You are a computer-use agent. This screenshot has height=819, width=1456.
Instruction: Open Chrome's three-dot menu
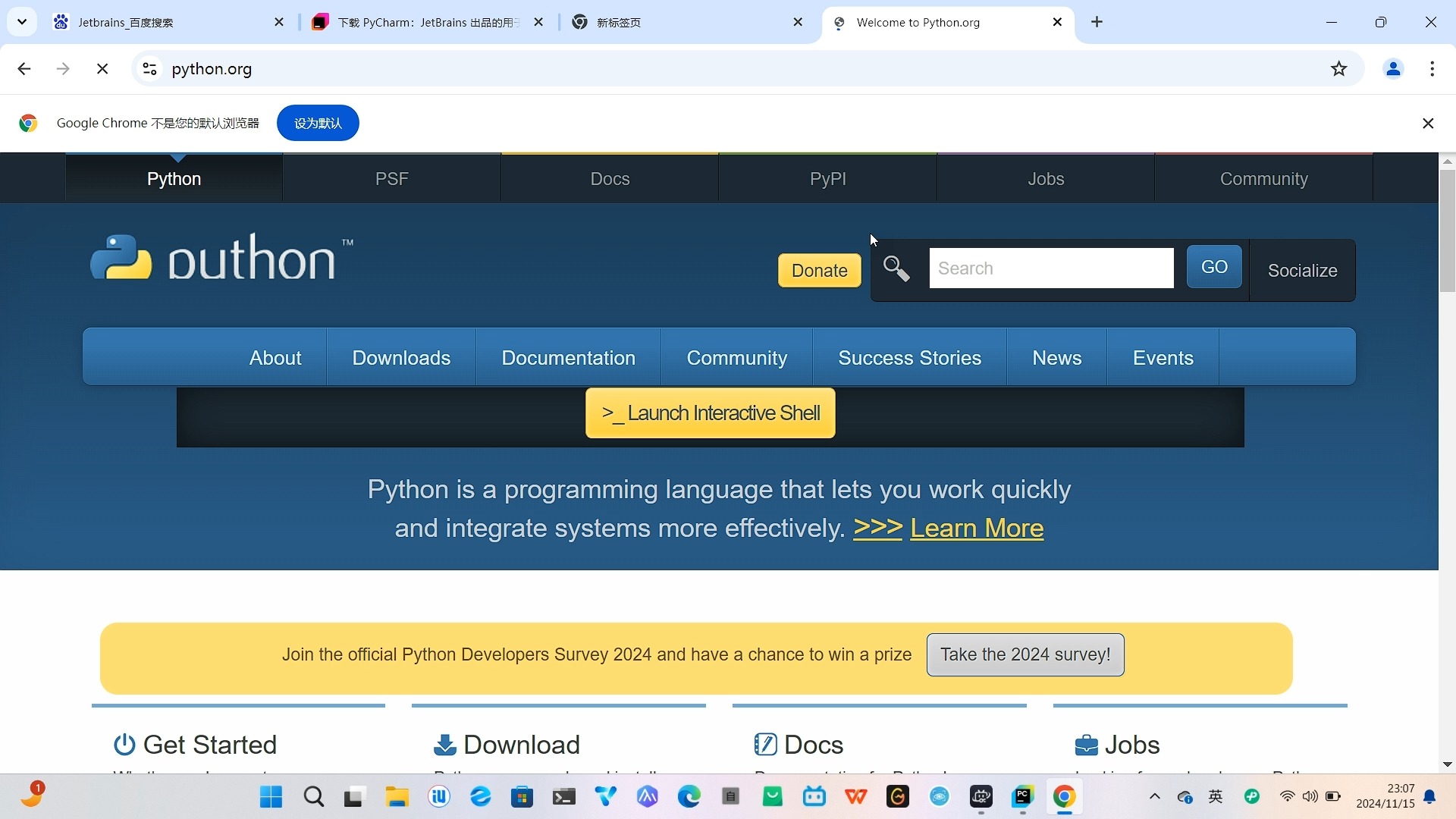(x=1432, y=68)
